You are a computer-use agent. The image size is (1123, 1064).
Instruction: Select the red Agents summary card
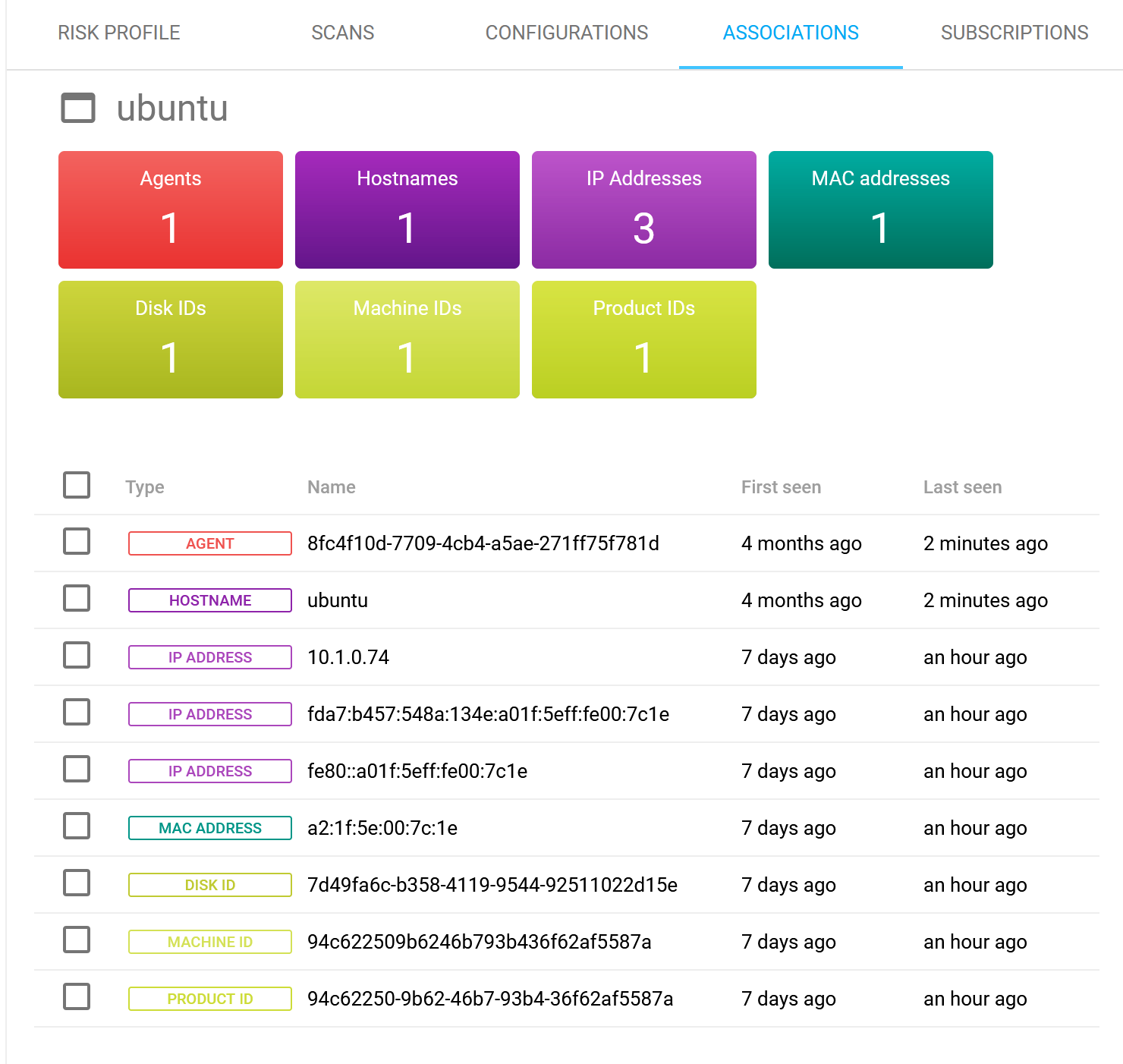click(171, 209)
